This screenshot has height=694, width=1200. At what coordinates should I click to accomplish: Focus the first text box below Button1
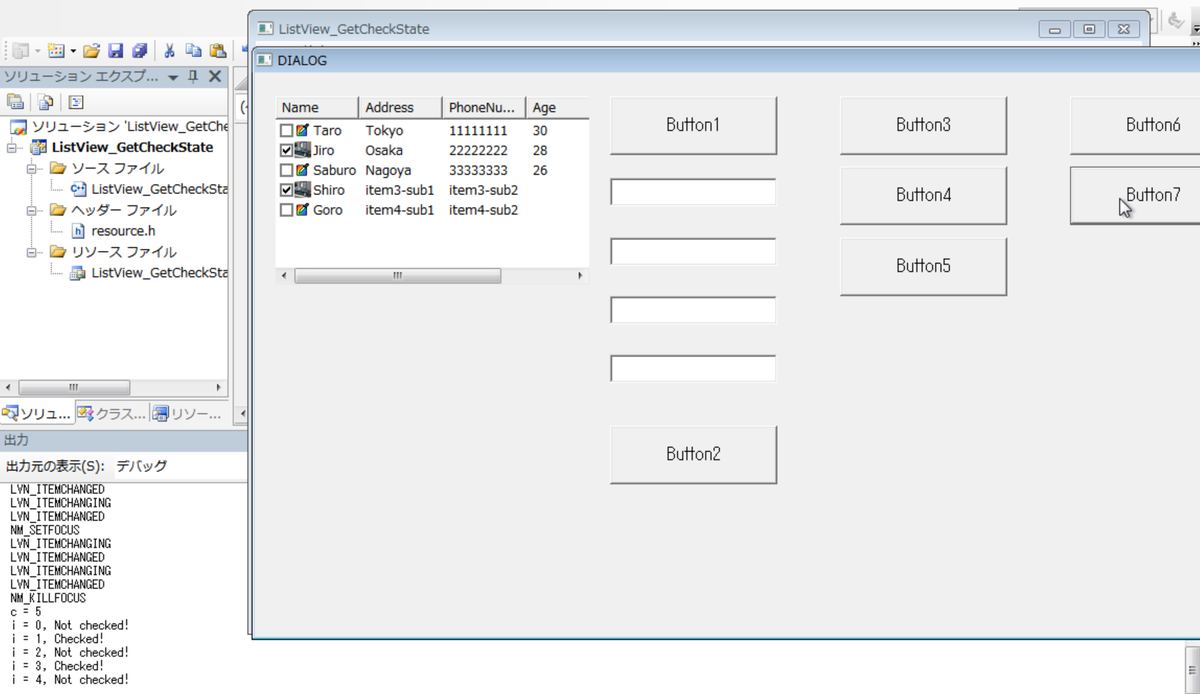coord(693,192)
